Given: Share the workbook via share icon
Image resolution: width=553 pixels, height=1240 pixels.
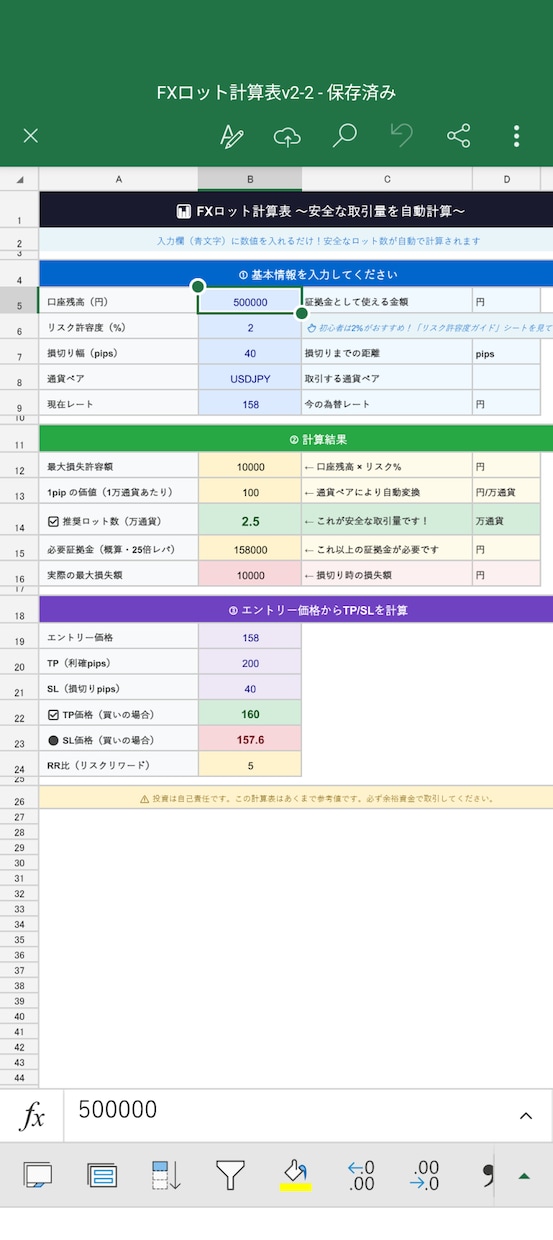Looking at the screenshot, I should click(459, 136).
